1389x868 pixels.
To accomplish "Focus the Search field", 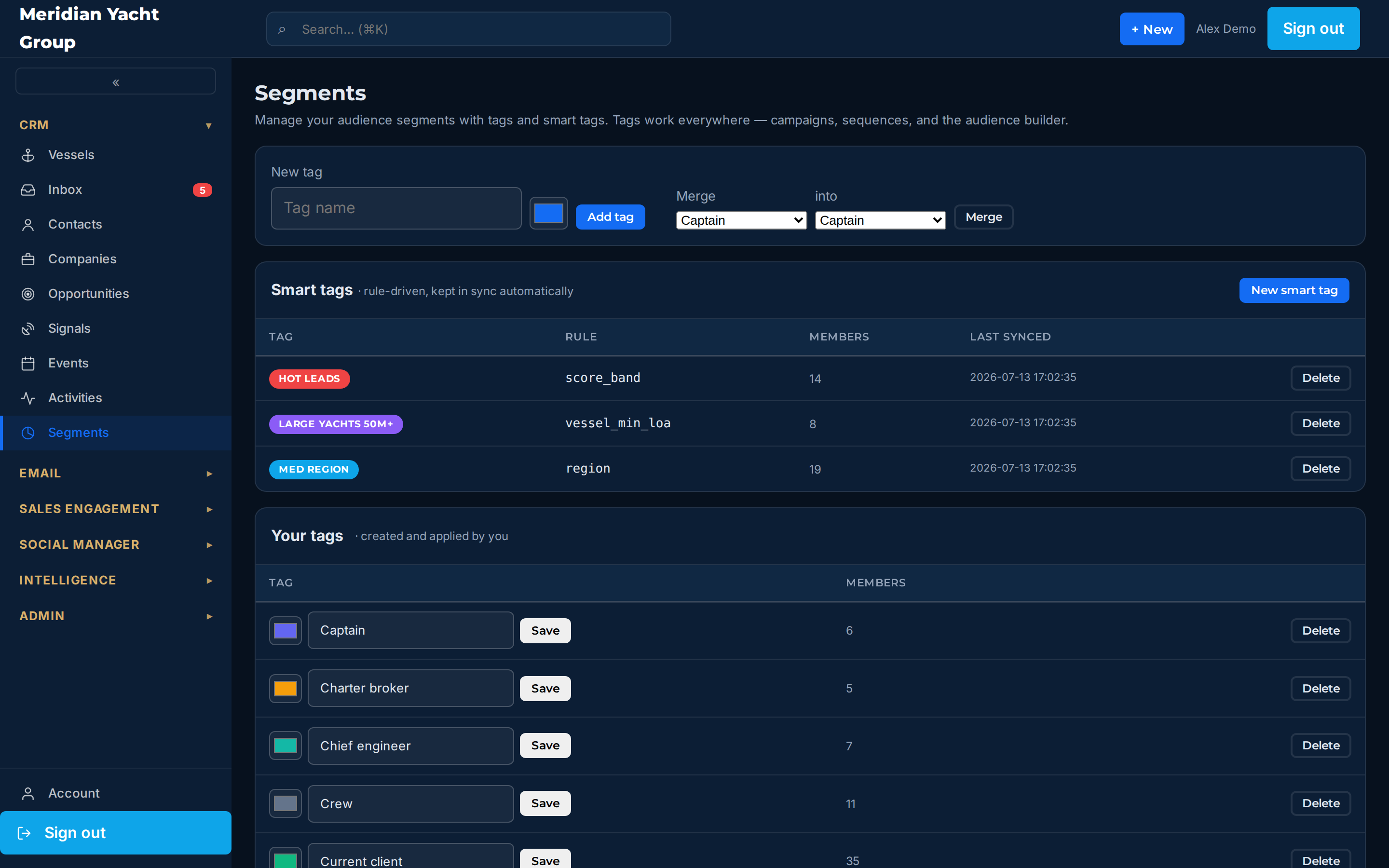I will [468, 29].
